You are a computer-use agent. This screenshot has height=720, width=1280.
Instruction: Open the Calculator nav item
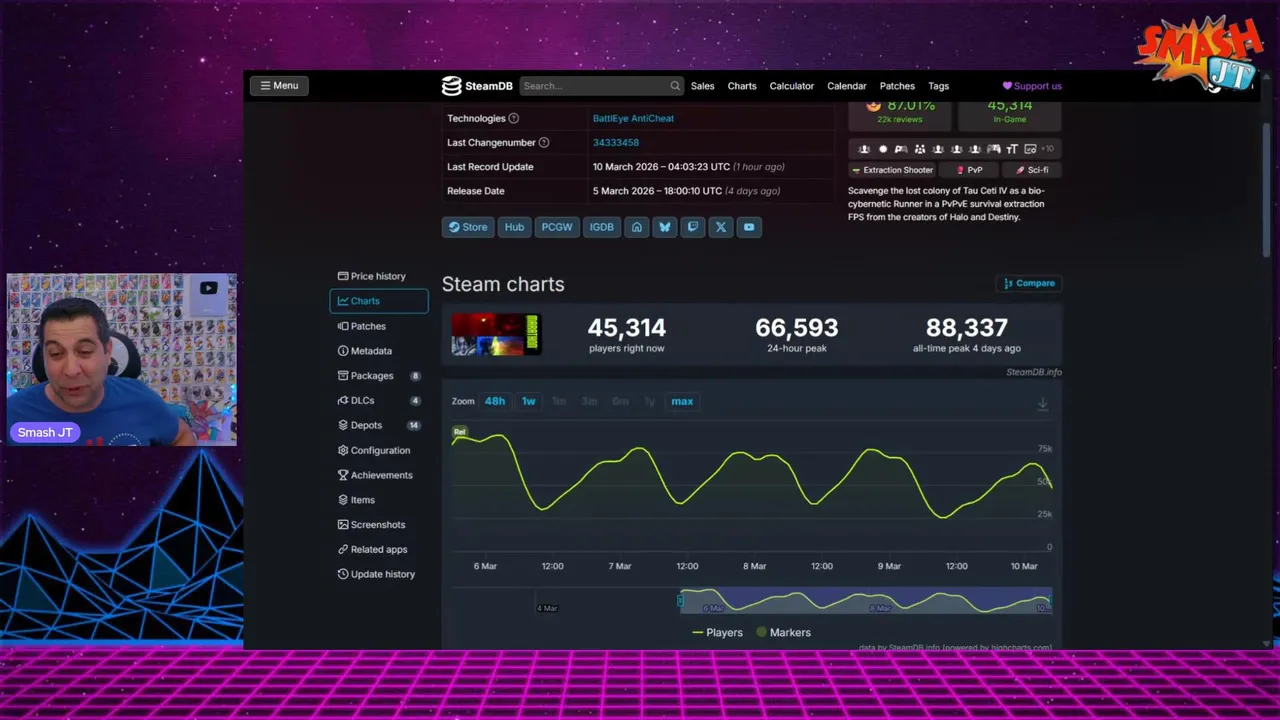[791, 86]
